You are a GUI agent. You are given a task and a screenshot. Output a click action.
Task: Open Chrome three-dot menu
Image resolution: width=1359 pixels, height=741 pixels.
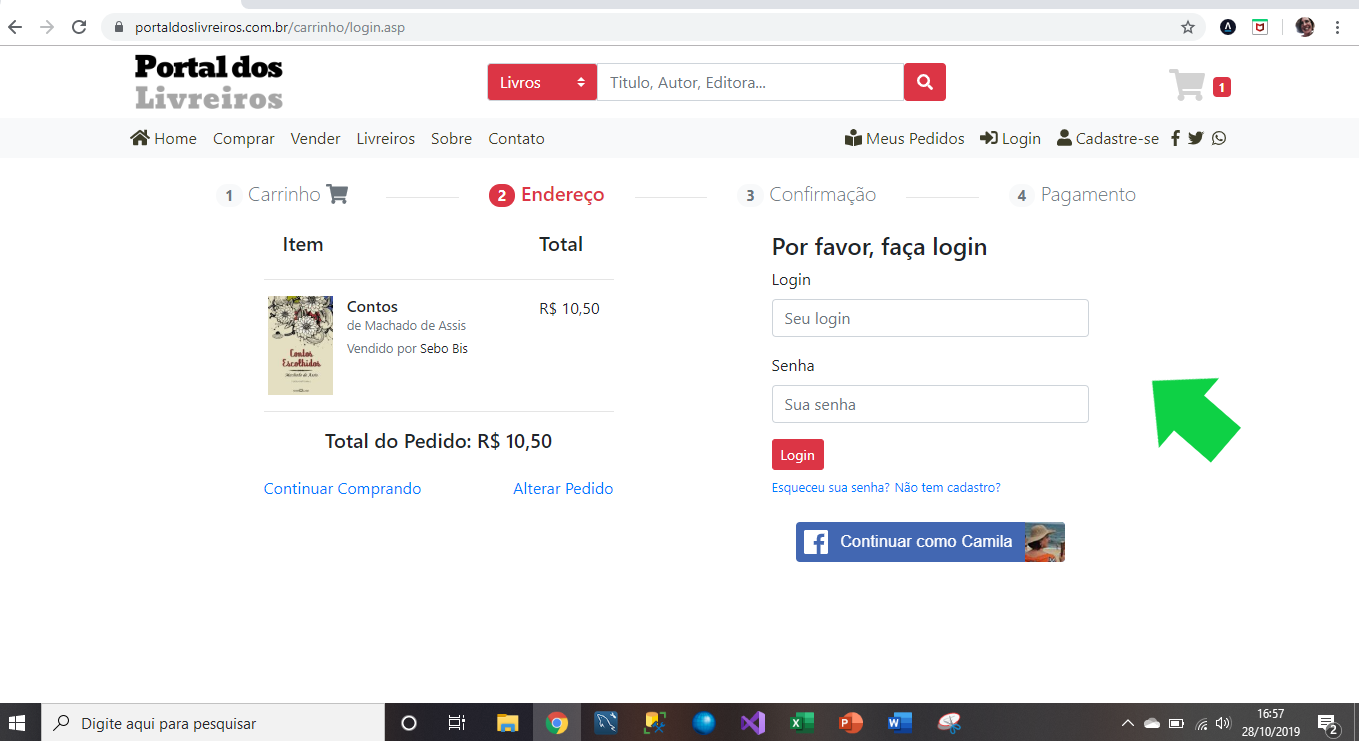(1337, 27)
